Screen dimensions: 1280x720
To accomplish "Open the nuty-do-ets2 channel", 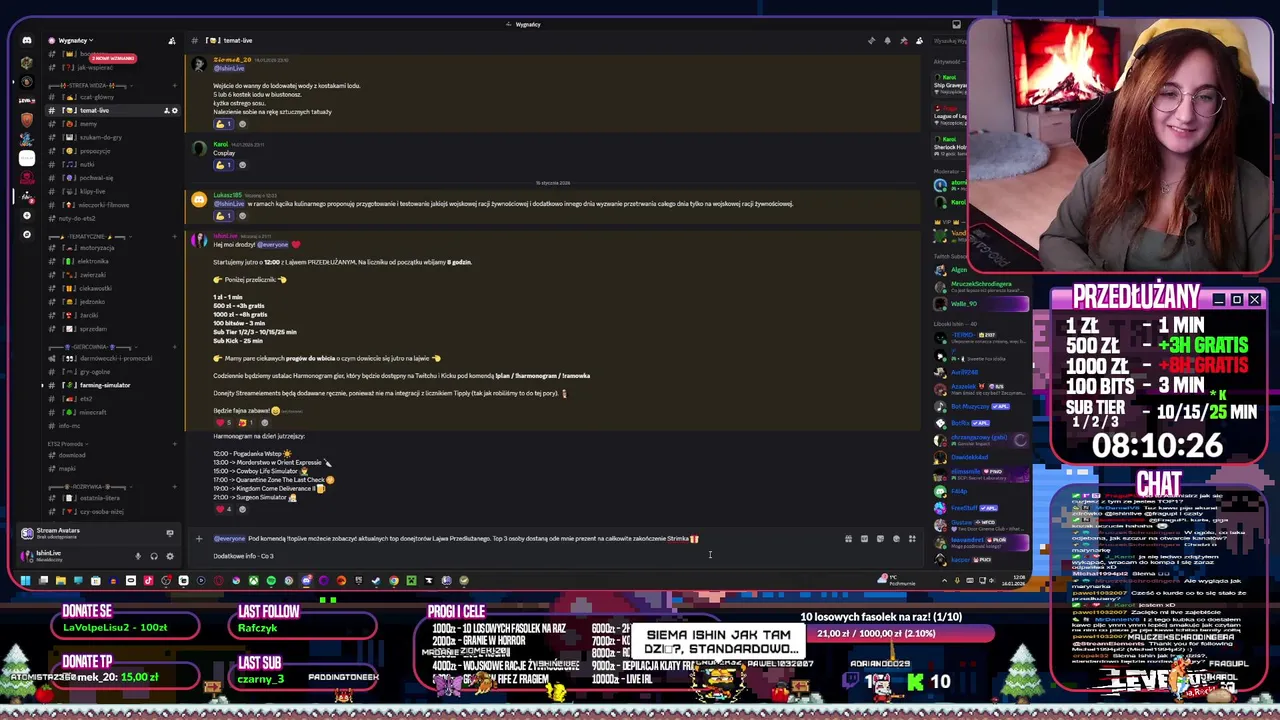I will [x=112, y=218].
